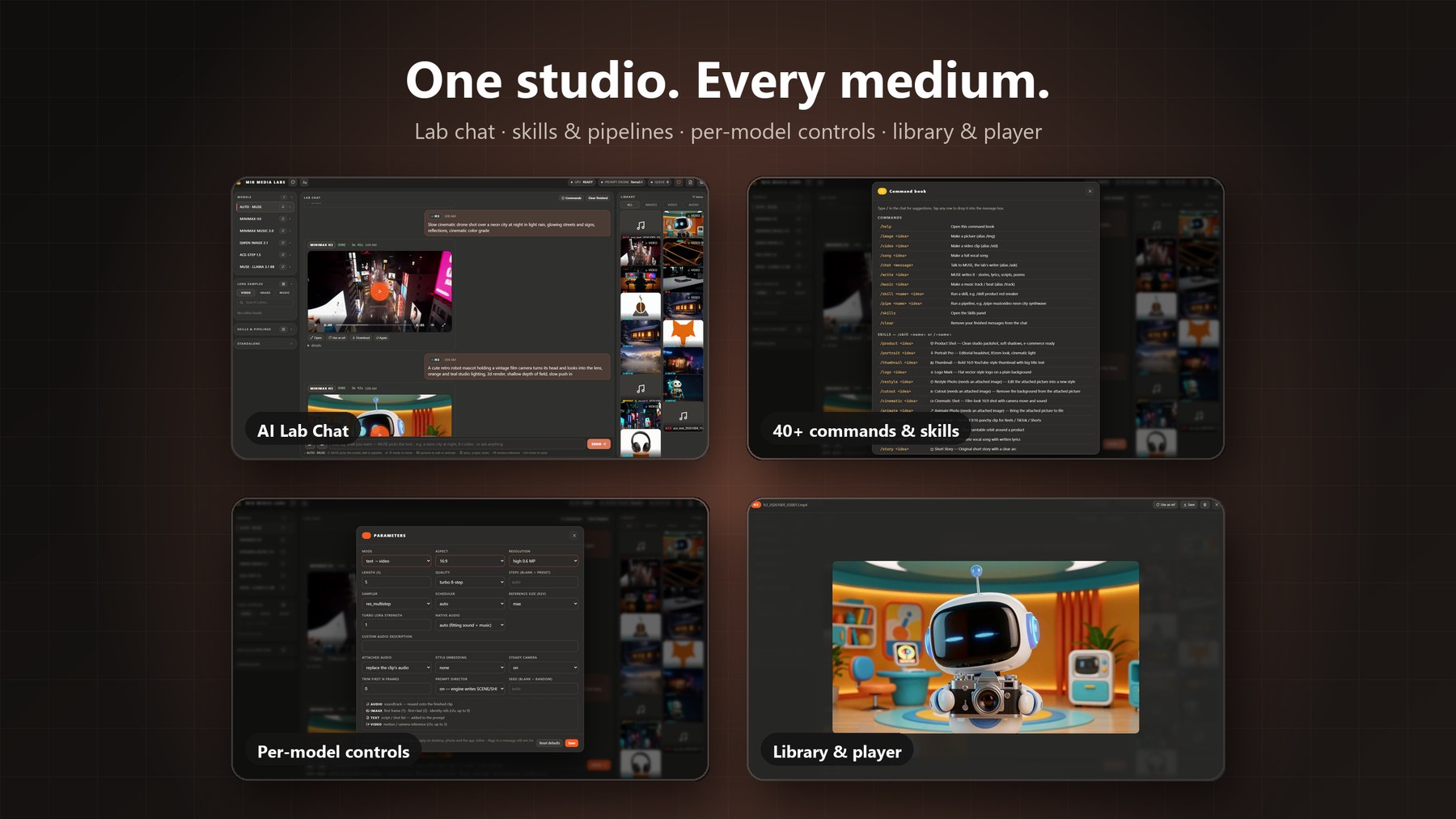
Task: Switch LoRA Samples to the VIDEO tab
Action: tap(246, 293)
